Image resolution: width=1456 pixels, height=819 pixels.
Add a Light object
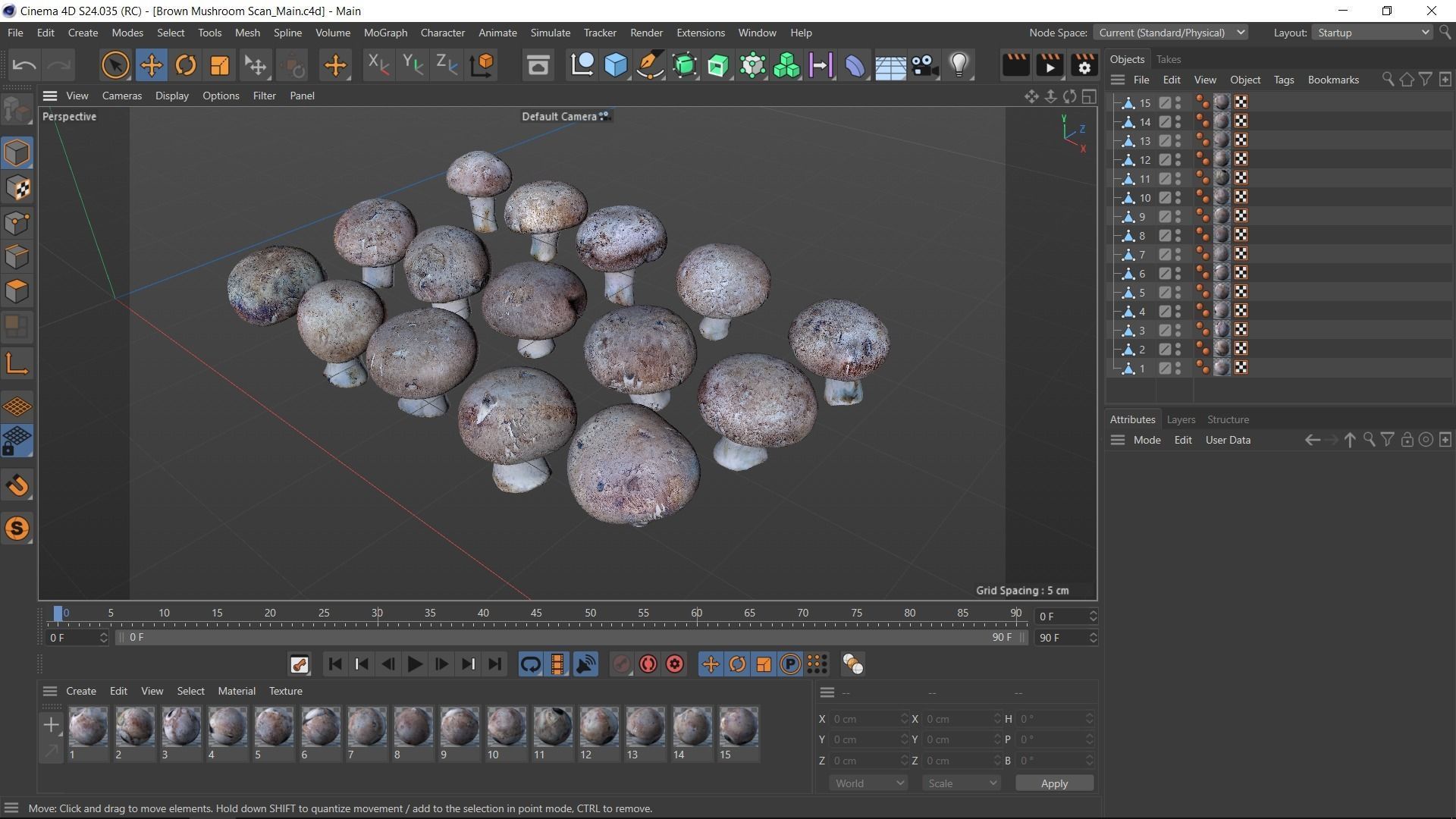pyautogui.click(x=959, y=65)
